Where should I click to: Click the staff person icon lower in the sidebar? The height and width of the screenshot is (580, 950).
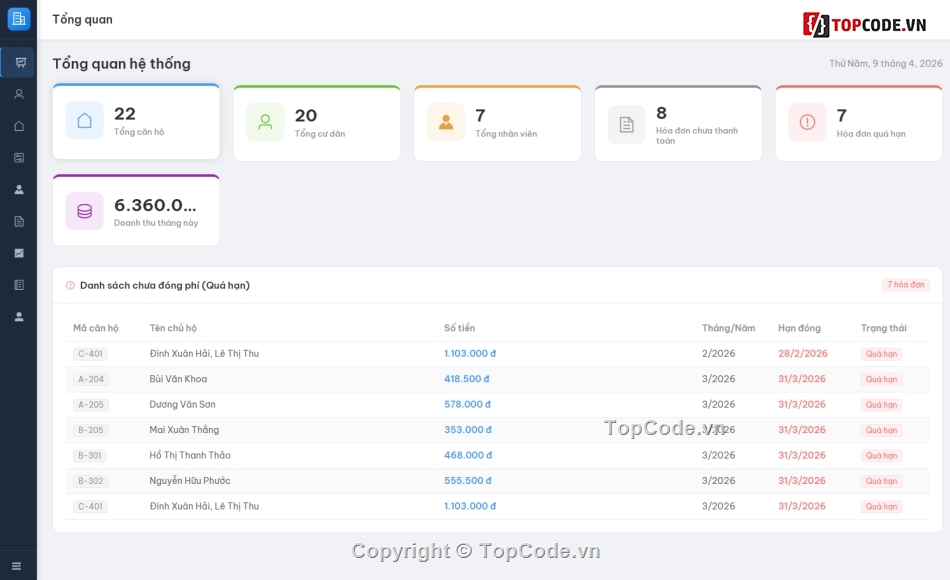(18, 317)
